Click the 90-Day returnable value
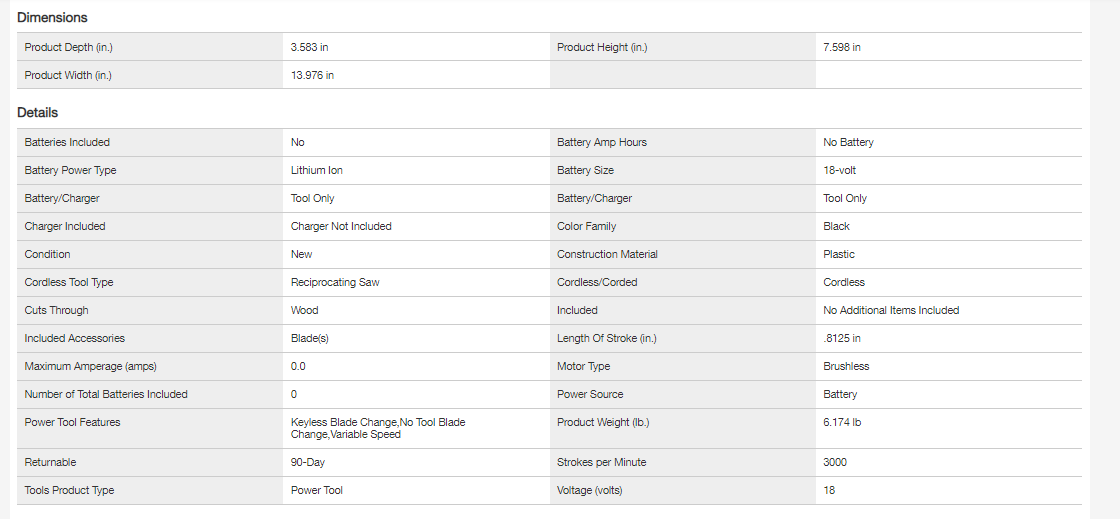The width and height of the screenshot is (1120, 519). [308, 462]
